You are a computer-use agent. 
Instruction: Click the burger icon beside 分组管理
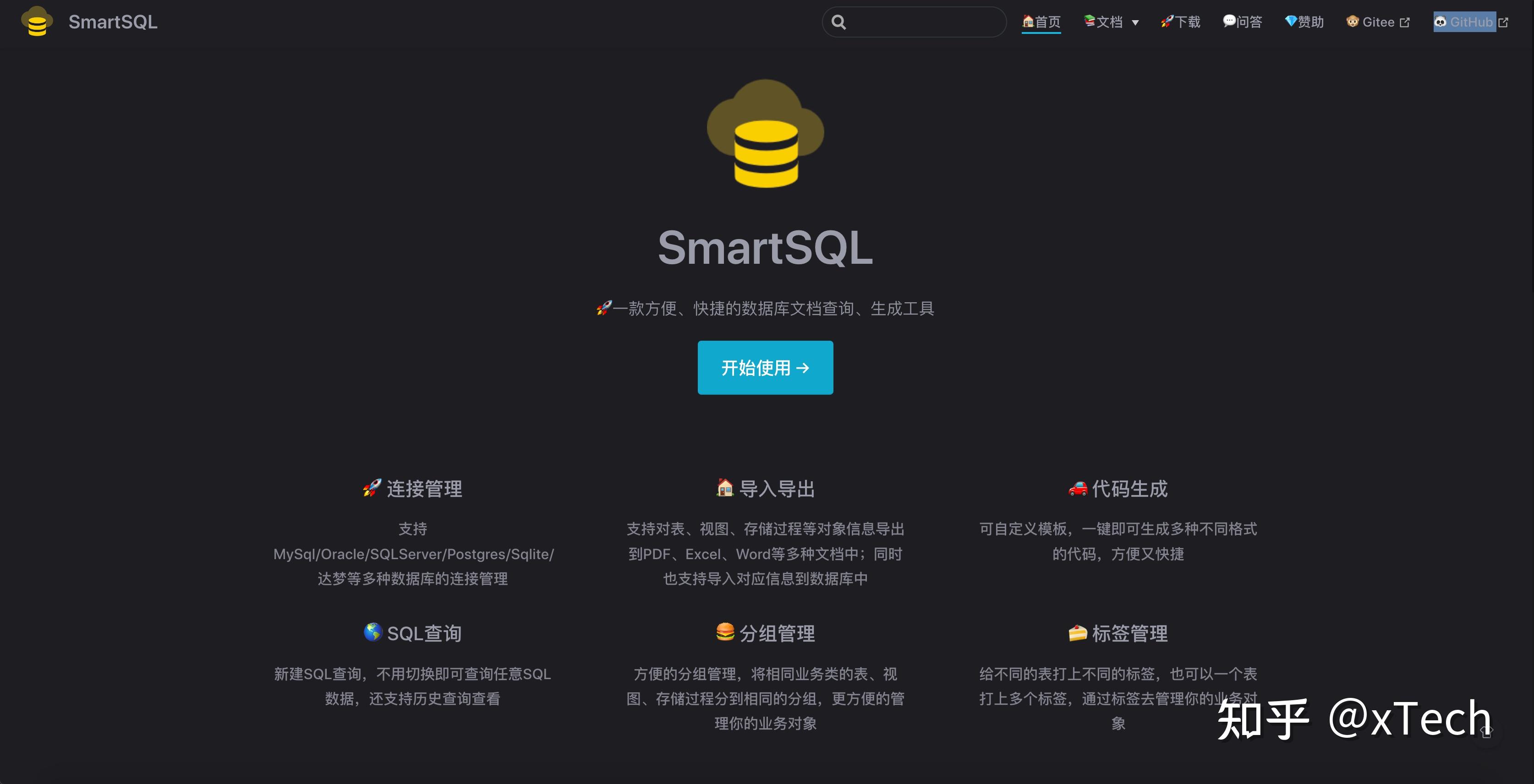[x=725, y=632]
